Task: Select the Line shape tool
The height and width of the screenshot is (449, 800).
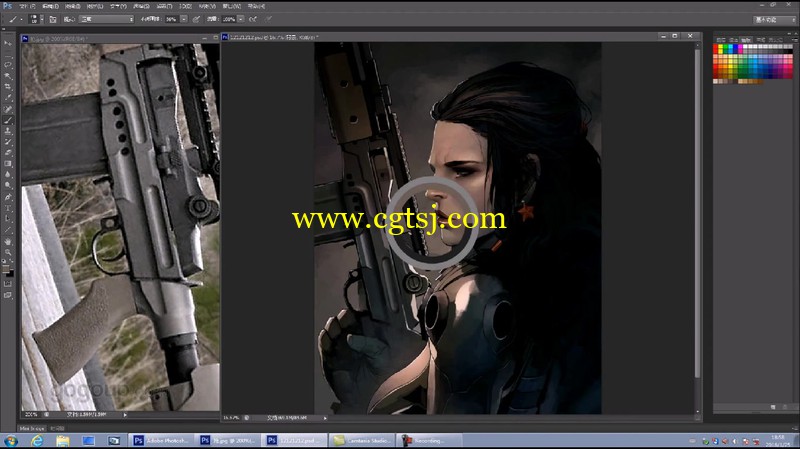Action: [8, 230]
